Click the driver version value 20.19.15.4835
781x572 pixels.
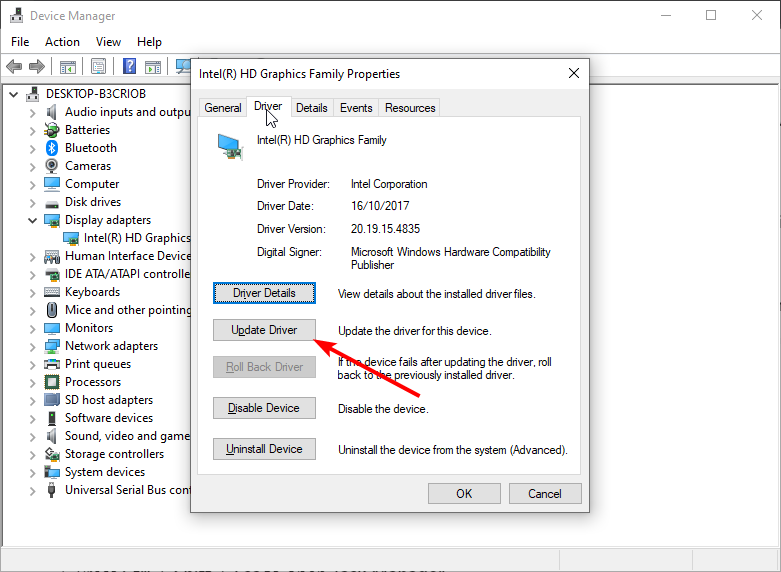(x=386, y=229)
